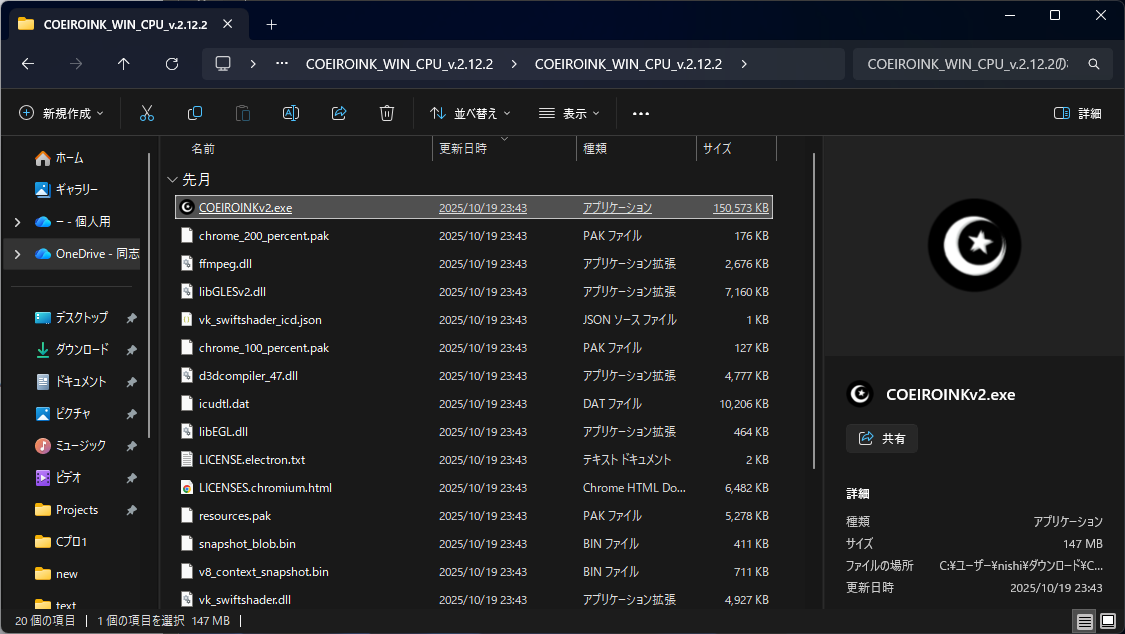Click pin icon next to デスクトップ

pyautogui.click(x=131, y=318)
